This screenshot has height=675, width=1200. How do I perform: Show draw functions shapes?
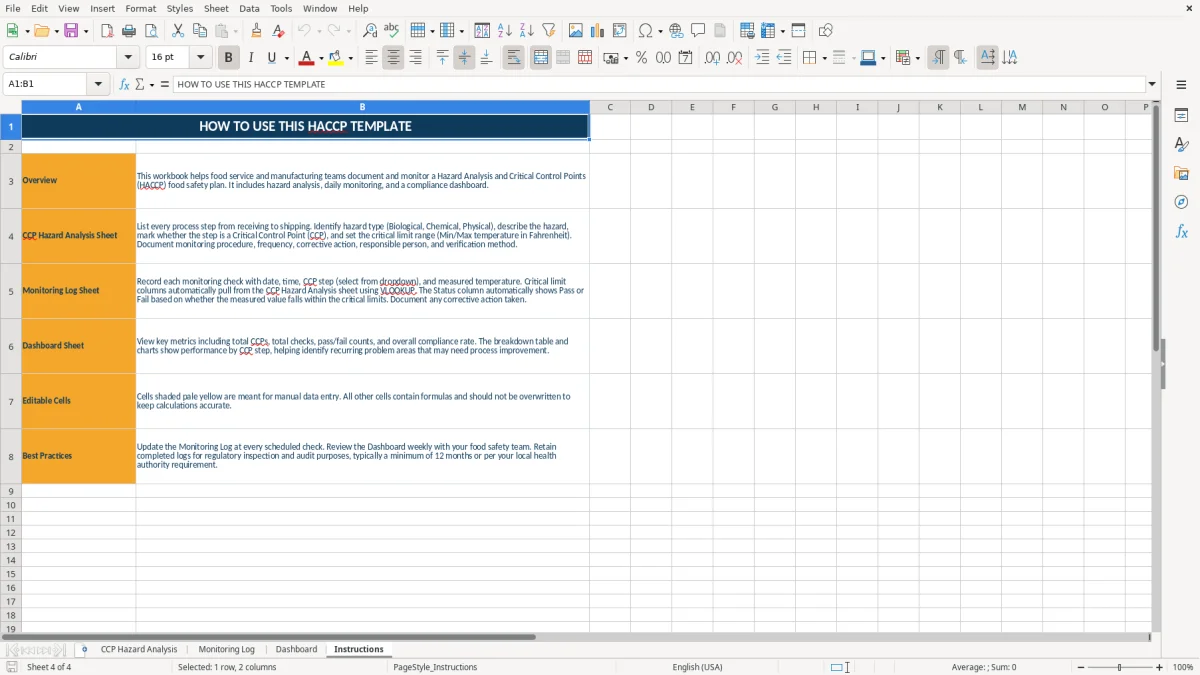826,31
